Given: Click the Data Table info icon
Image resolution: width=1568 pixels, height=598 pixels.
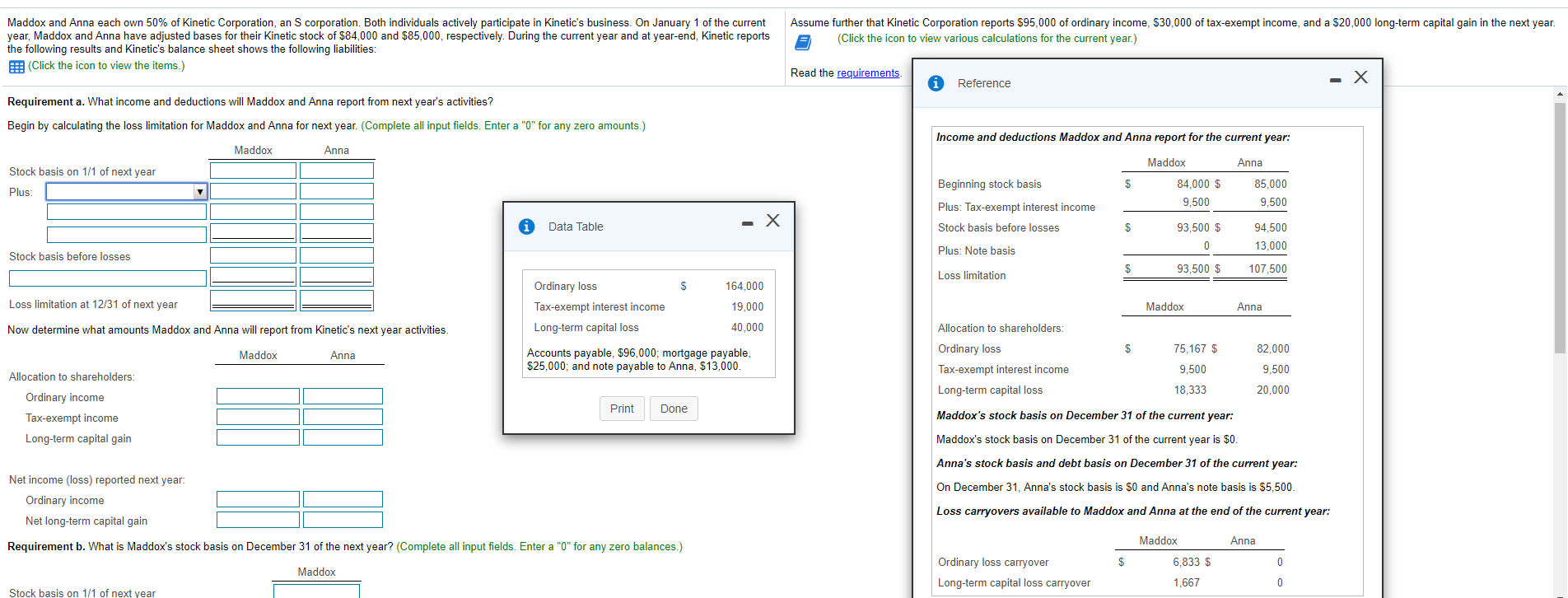Looking at the screenshot, I should click(x=527, y=227).
